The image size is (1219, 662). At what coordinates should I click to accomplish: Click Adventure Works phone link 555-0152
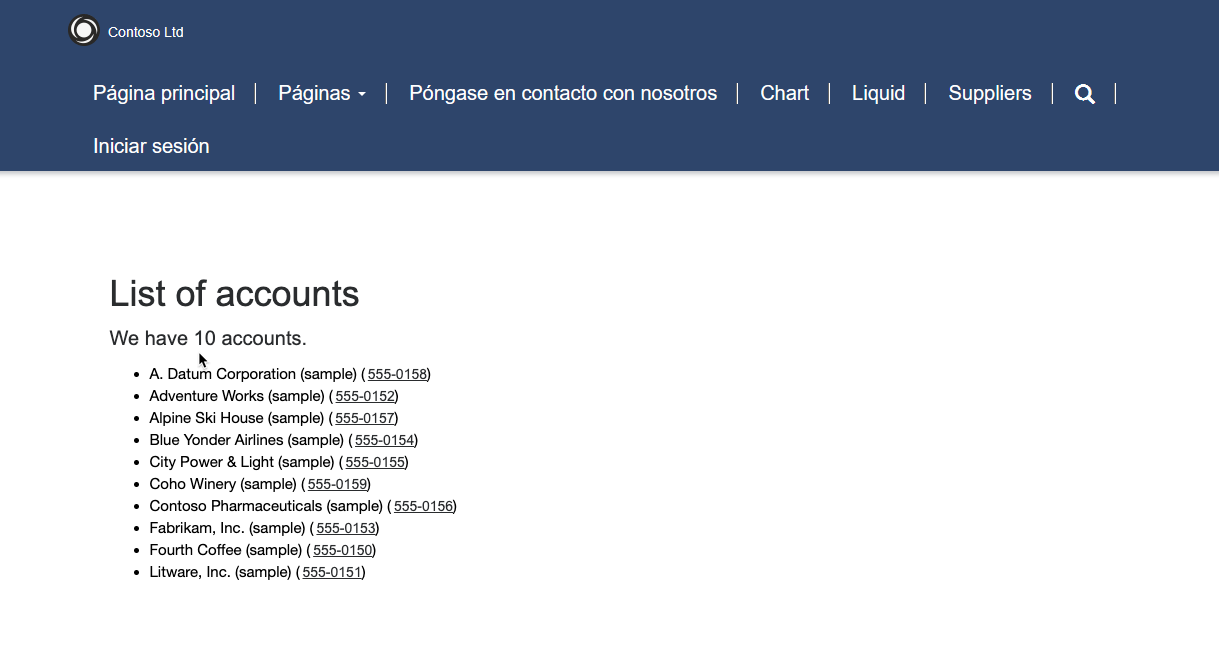366,396
